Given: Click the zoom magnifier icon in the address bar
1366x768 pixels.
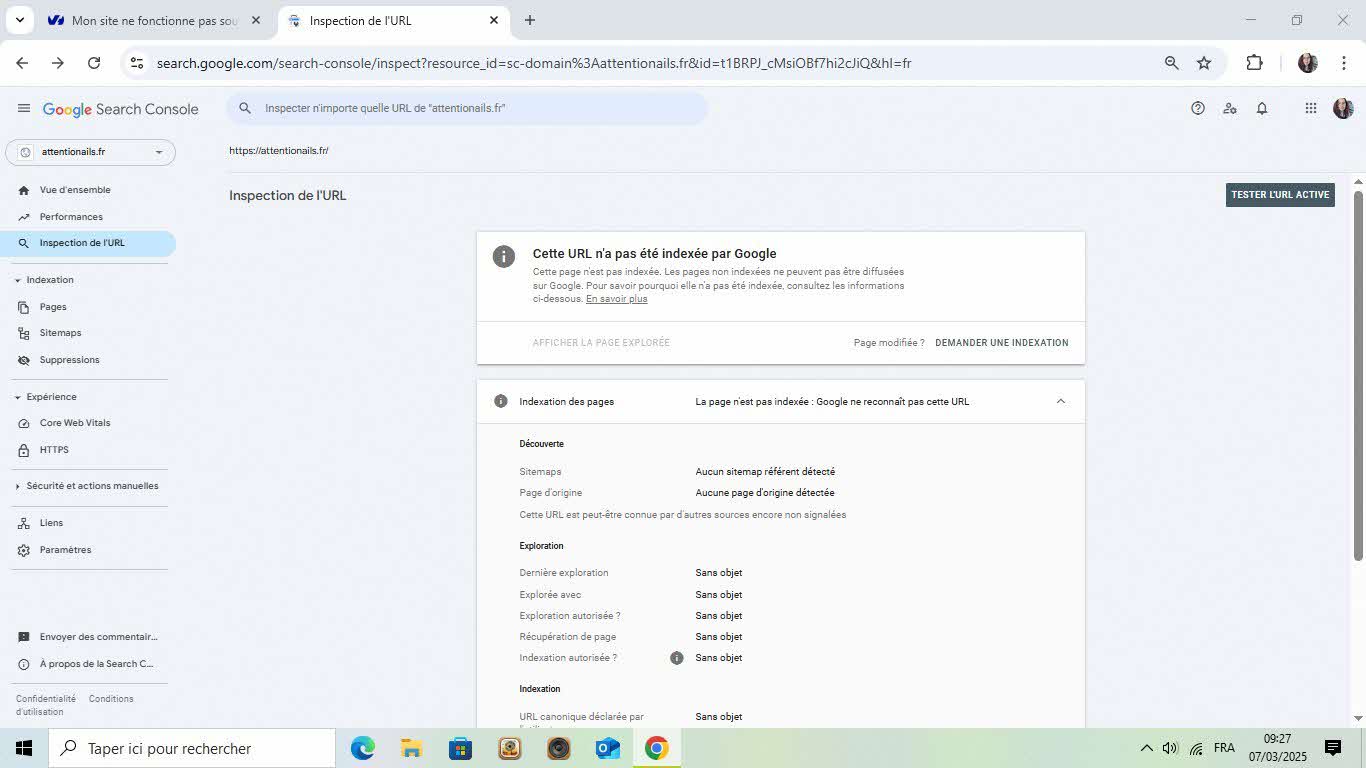Looking at the screenshot, I should 1172,63.
